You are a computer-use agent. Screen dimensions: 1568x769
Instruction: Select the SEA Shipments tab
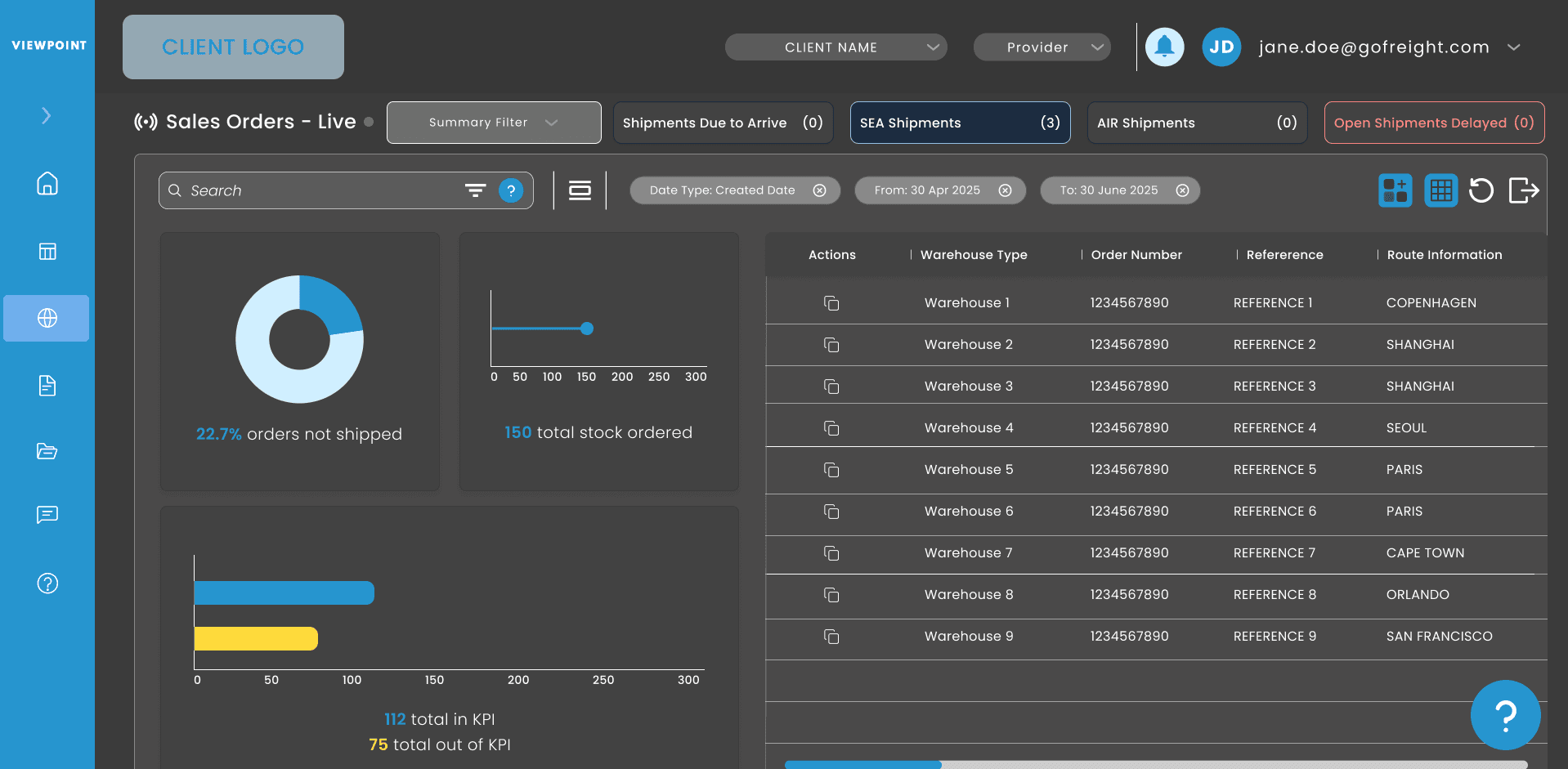pos(960,123)
